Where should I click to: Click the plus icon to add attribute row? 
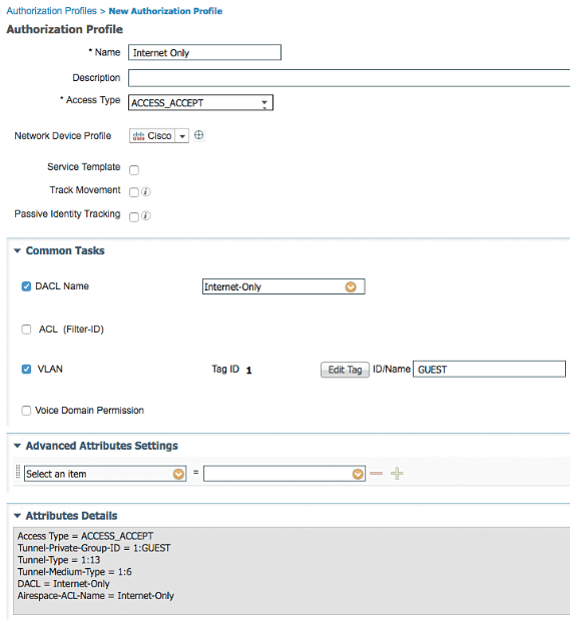coord(397,473)
